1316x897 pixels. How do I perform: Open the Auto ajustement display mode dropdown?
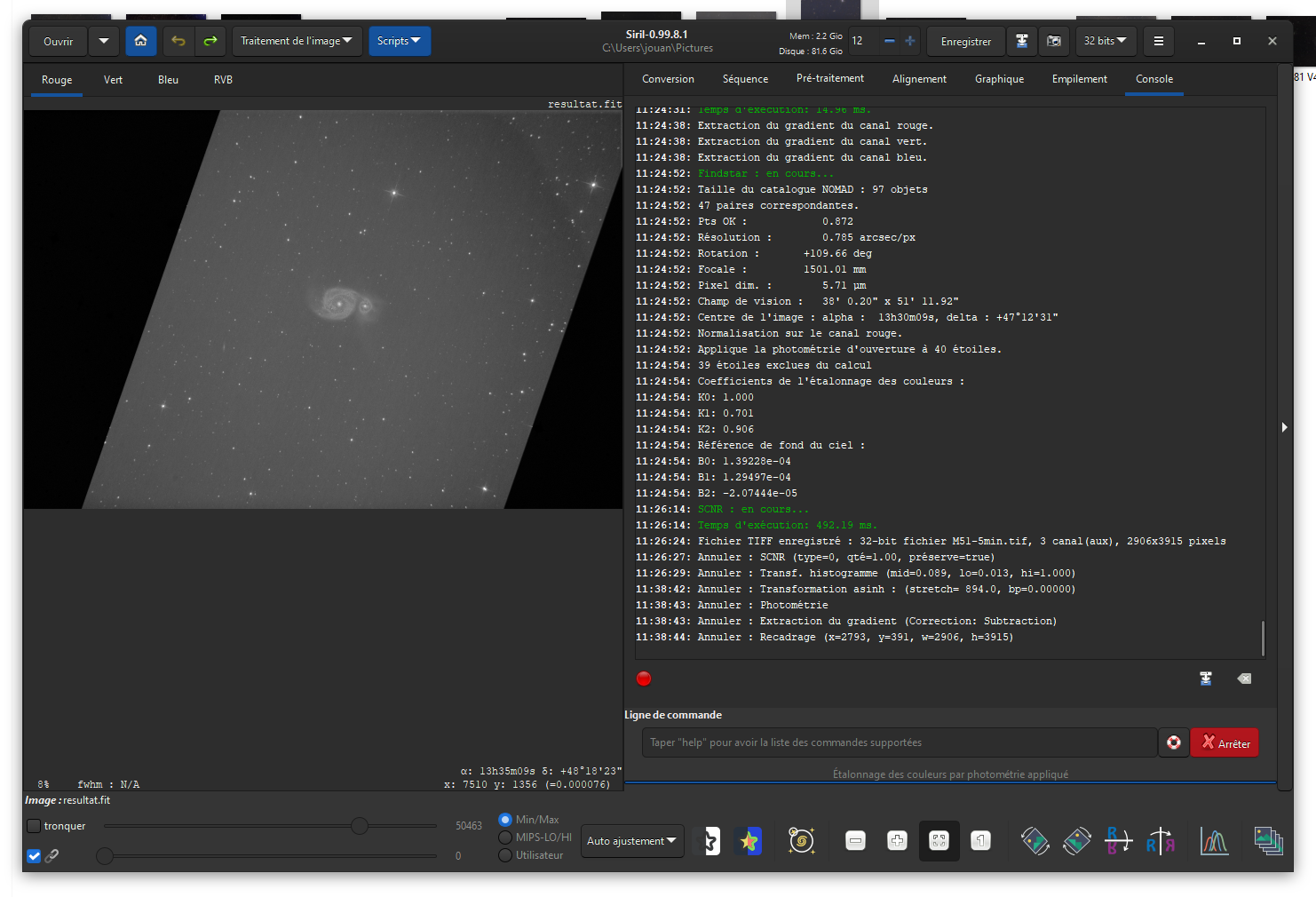[x=631, y=840]
